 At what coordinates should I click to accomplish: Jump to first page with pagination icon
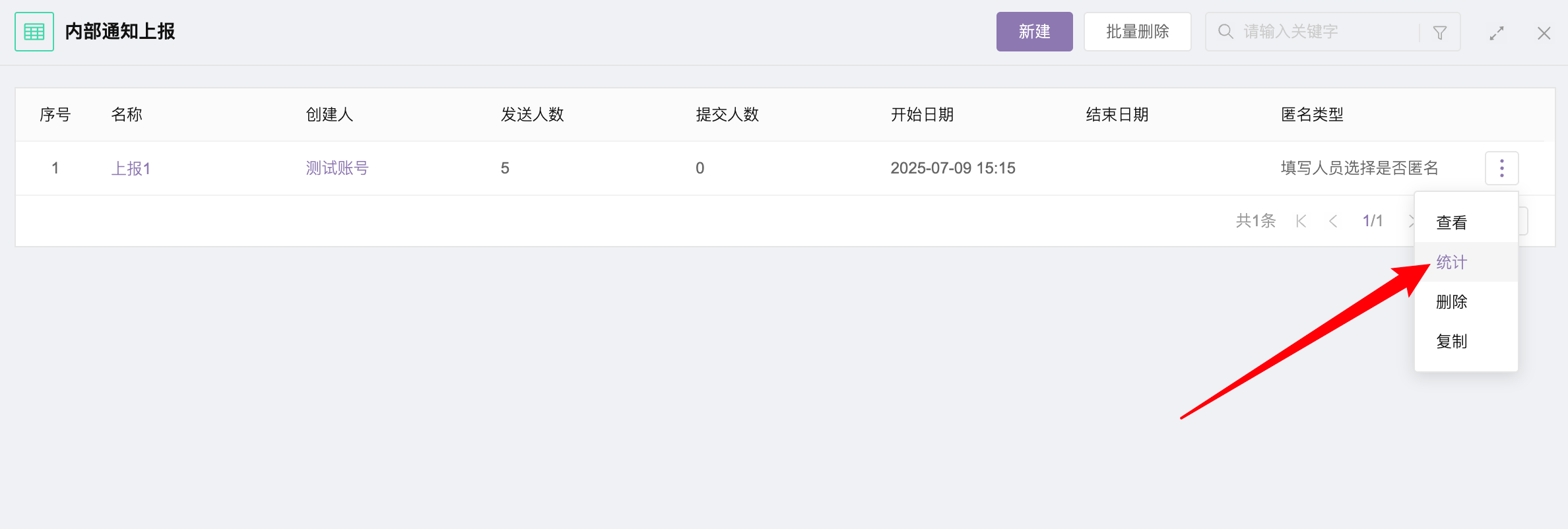coord(1301,221)
